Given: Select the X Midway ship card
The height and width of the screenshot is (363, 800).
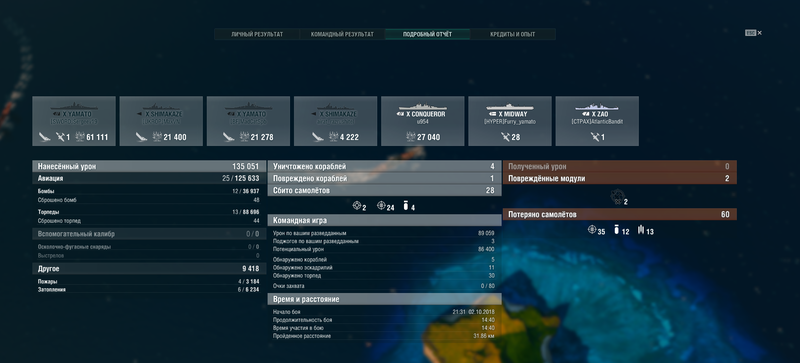Looking at the screenshot, I should 510,121.
